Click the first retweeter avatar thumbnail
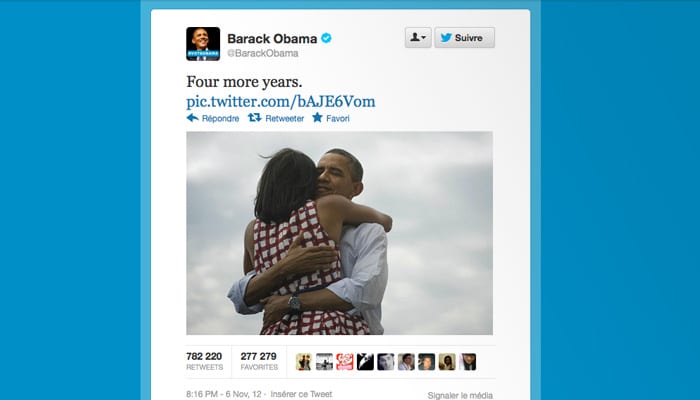Screen dimensions: 700x400 (304, 362)
